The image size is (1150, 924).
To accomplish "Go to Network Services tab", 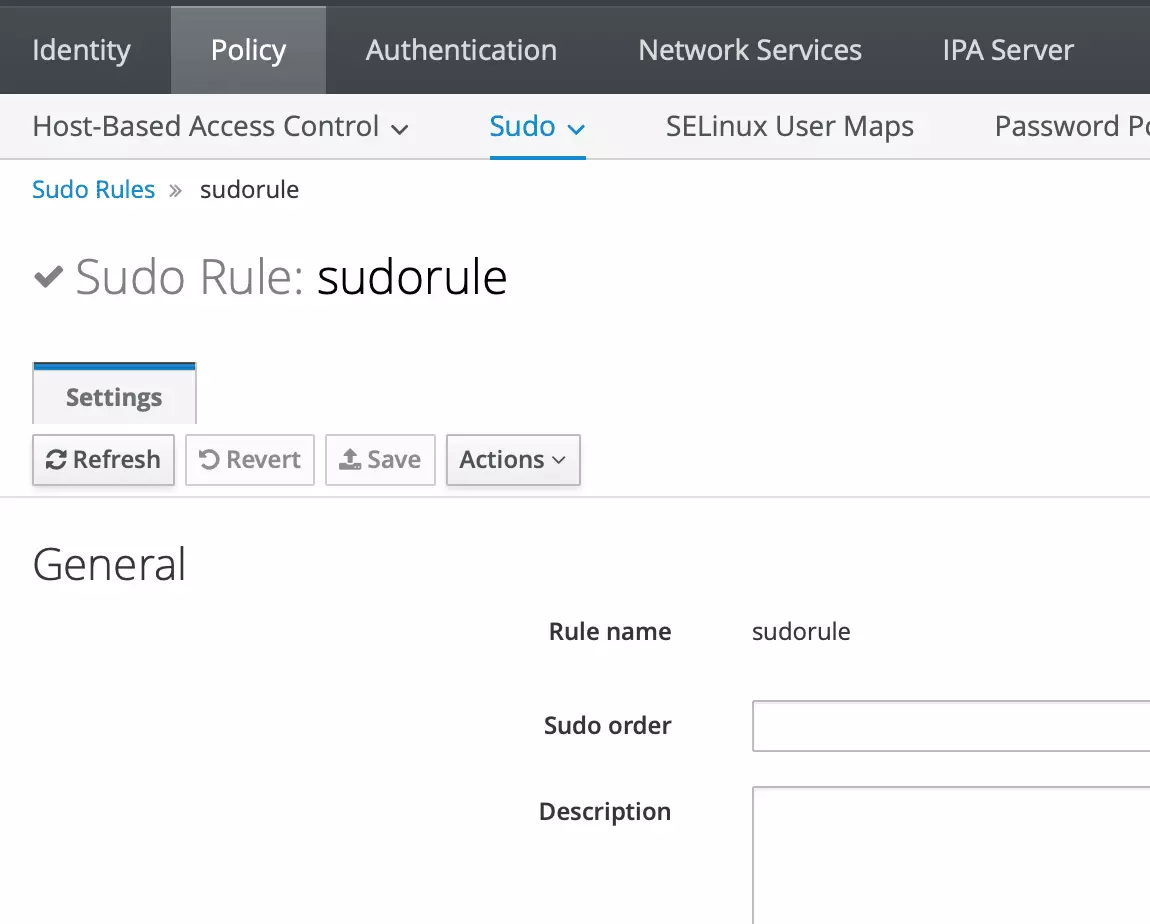I will (750, 50).
